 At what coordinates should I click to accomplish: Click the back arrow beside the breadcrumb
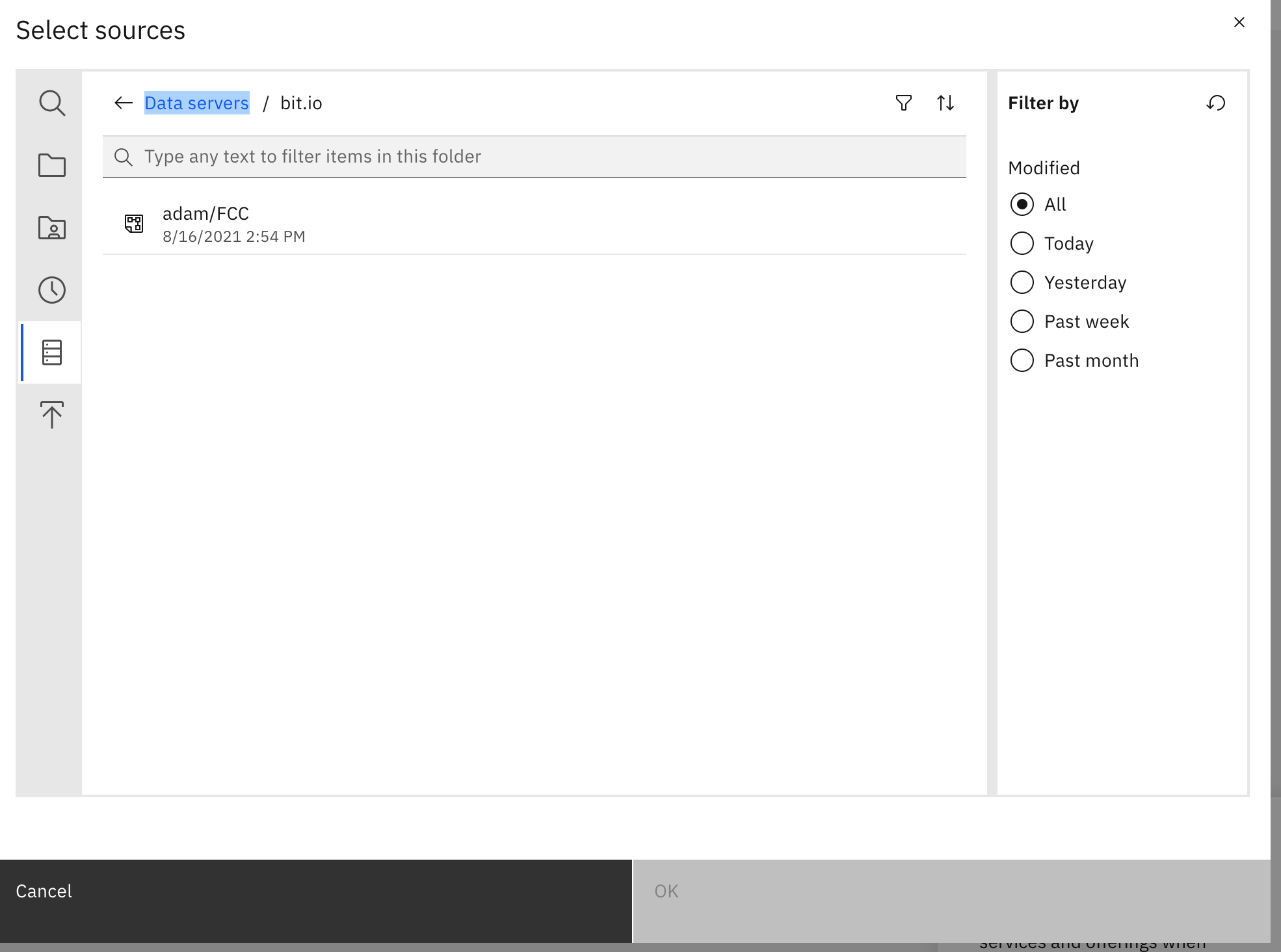(123, 103)
